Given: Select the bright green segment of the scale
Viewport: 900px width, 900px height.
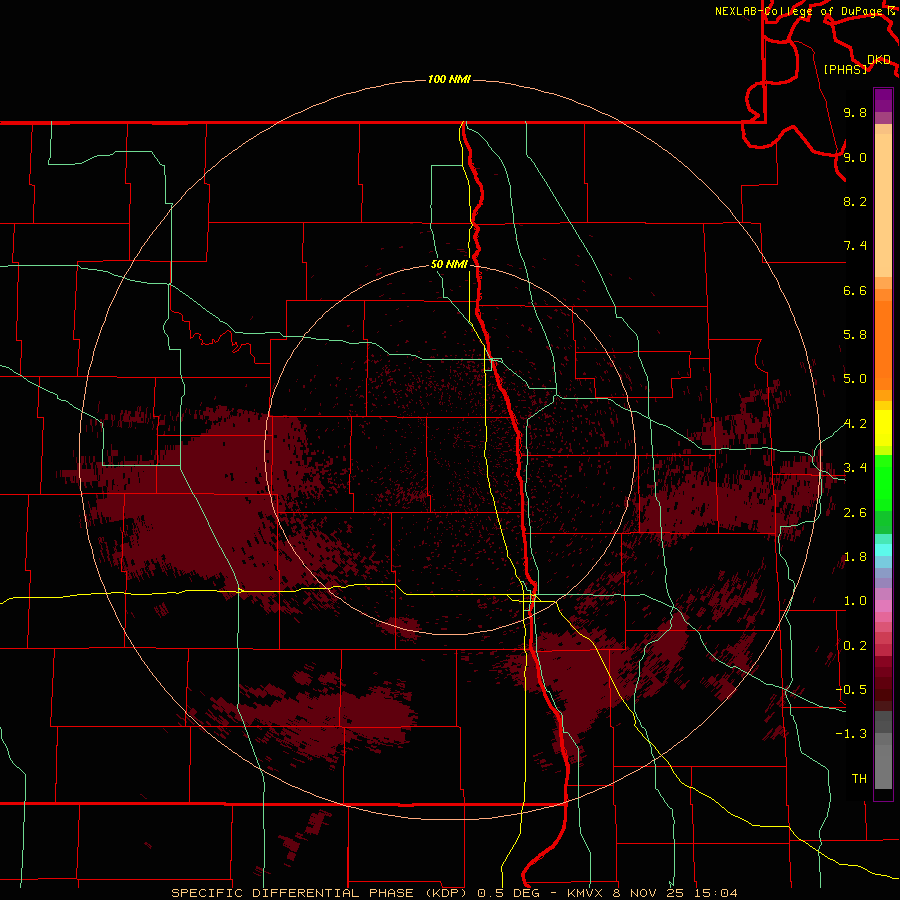Looking at the screenshot, I should click(x=883, y=483).
